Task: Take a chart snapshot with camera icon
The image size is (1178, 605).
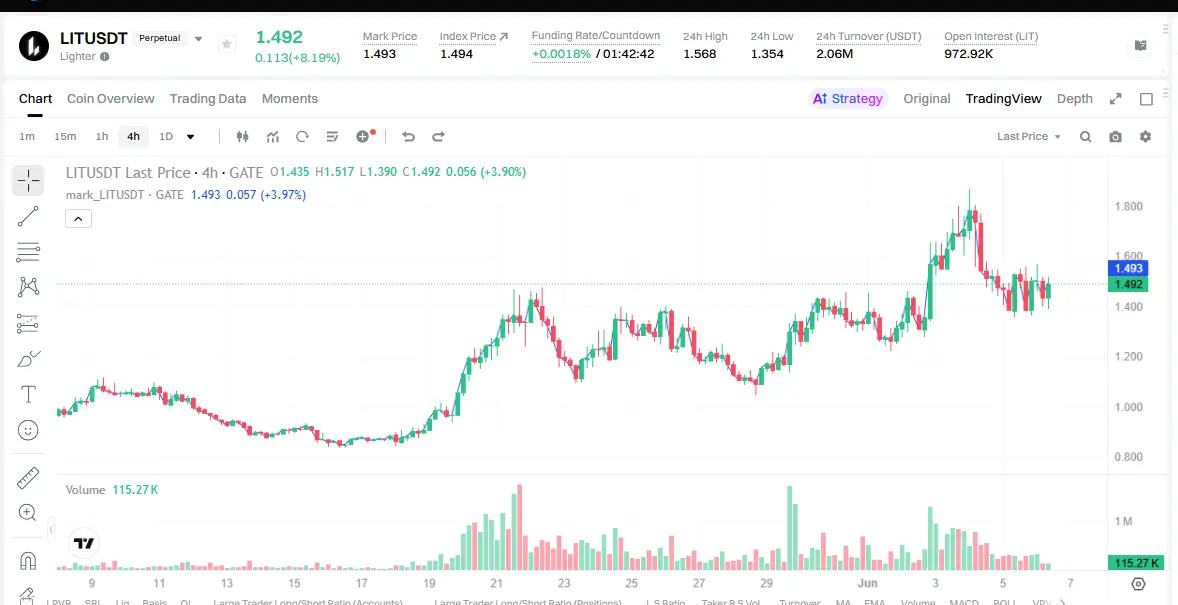Action: pyautogui.click(x=1116, y=136)
